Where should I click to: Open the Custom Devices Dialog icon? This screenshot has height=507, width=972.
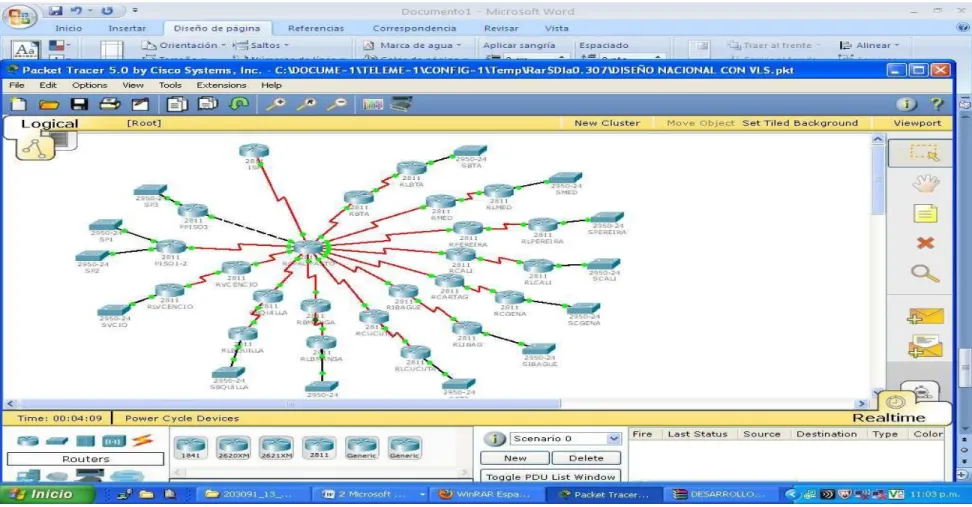click(x=401, y=104)
